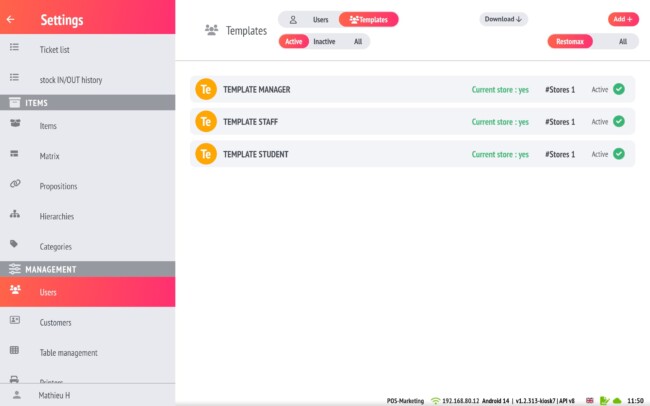
Task: Click the Te avatar of TEMPLATE STAFF
Action: (206, 122)
